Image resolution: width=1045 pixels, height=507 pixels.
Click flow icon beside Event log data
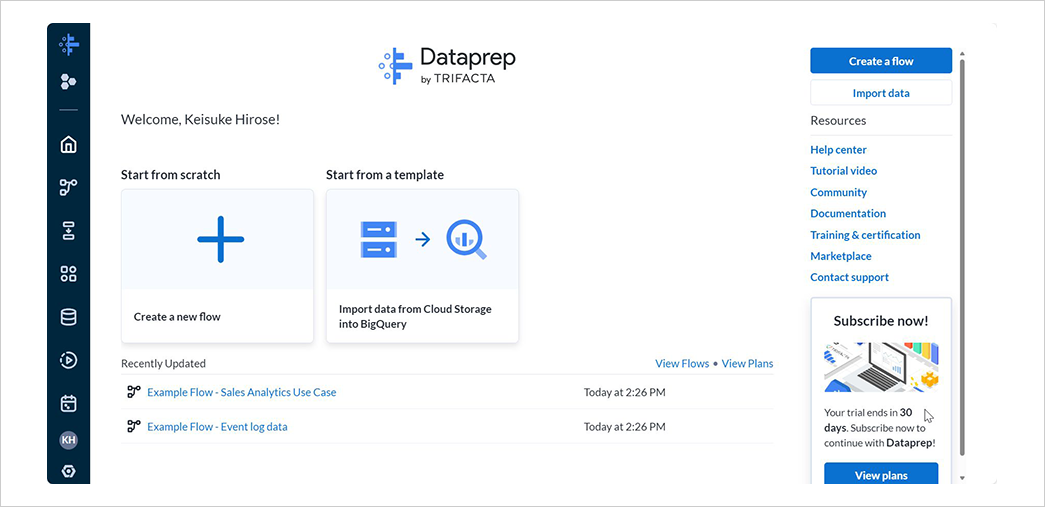point(134,426)
